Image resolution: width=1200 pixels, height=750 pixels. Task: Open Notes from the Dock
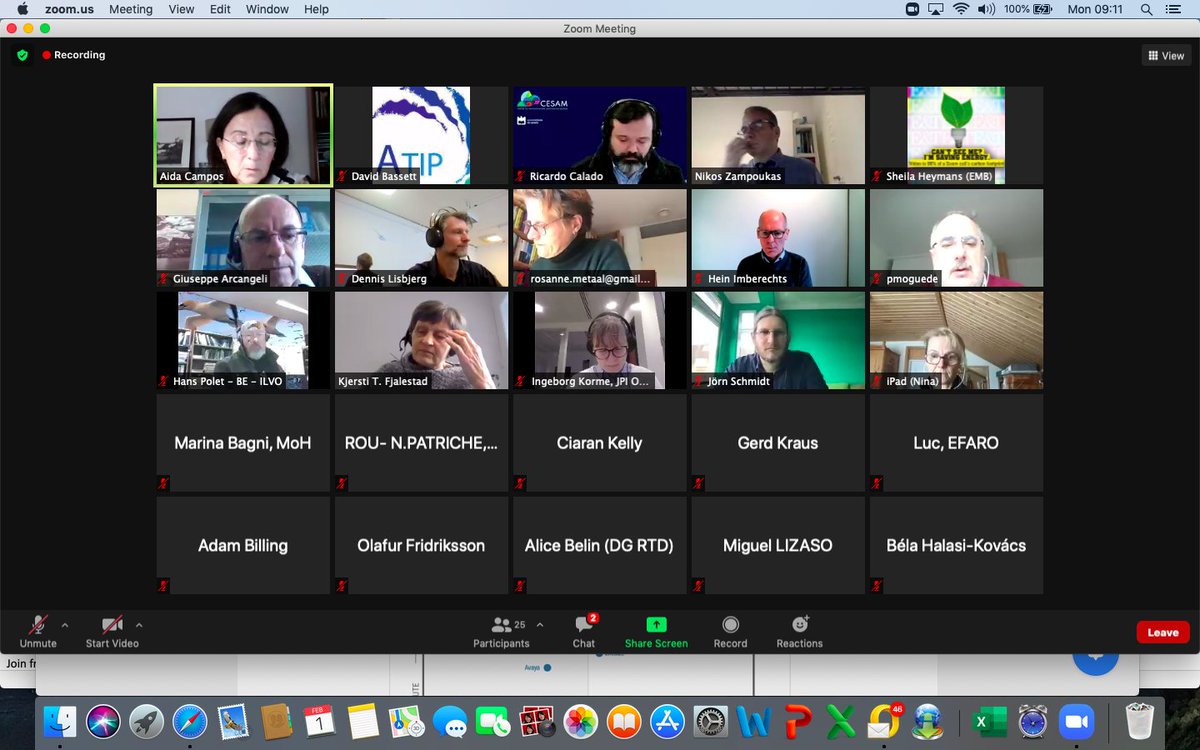[x=363, y=720]
